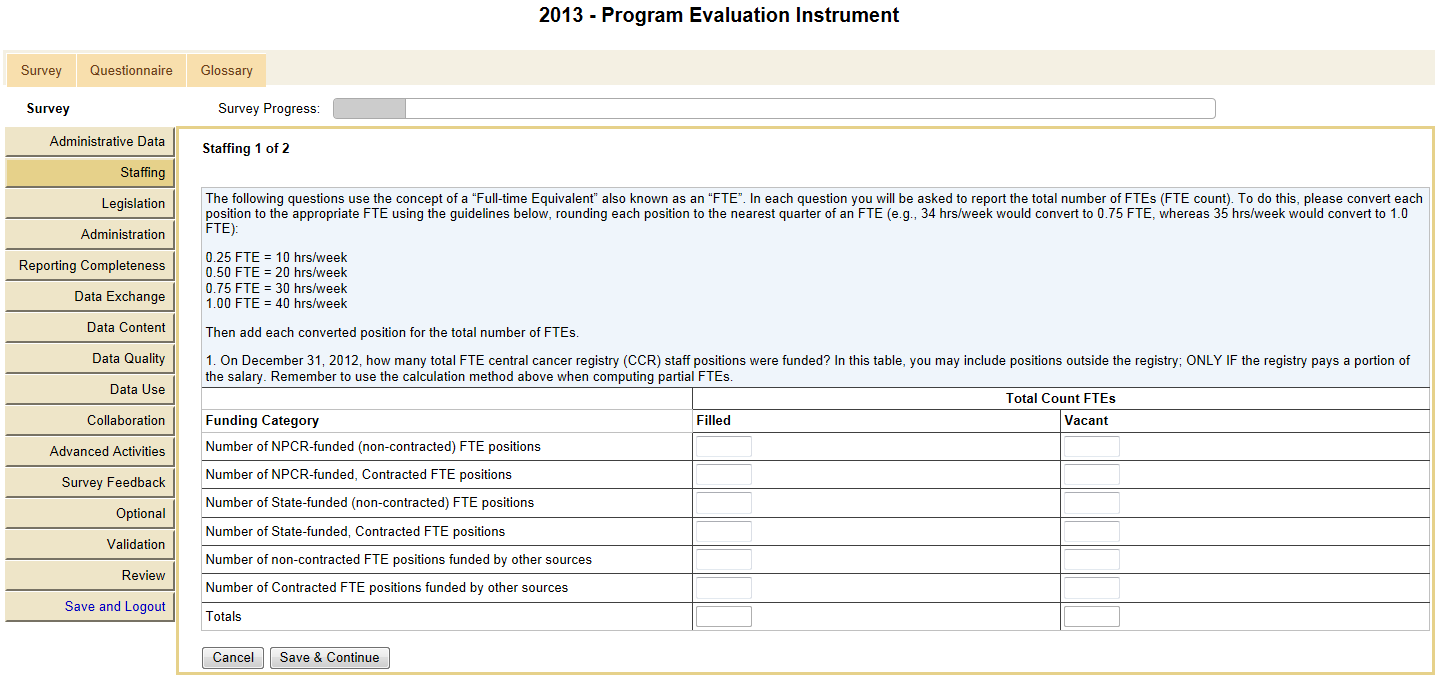Focus Filled field for State-funded non-contracted positions
Screen dimensions: 1440x686
(724, 503)
